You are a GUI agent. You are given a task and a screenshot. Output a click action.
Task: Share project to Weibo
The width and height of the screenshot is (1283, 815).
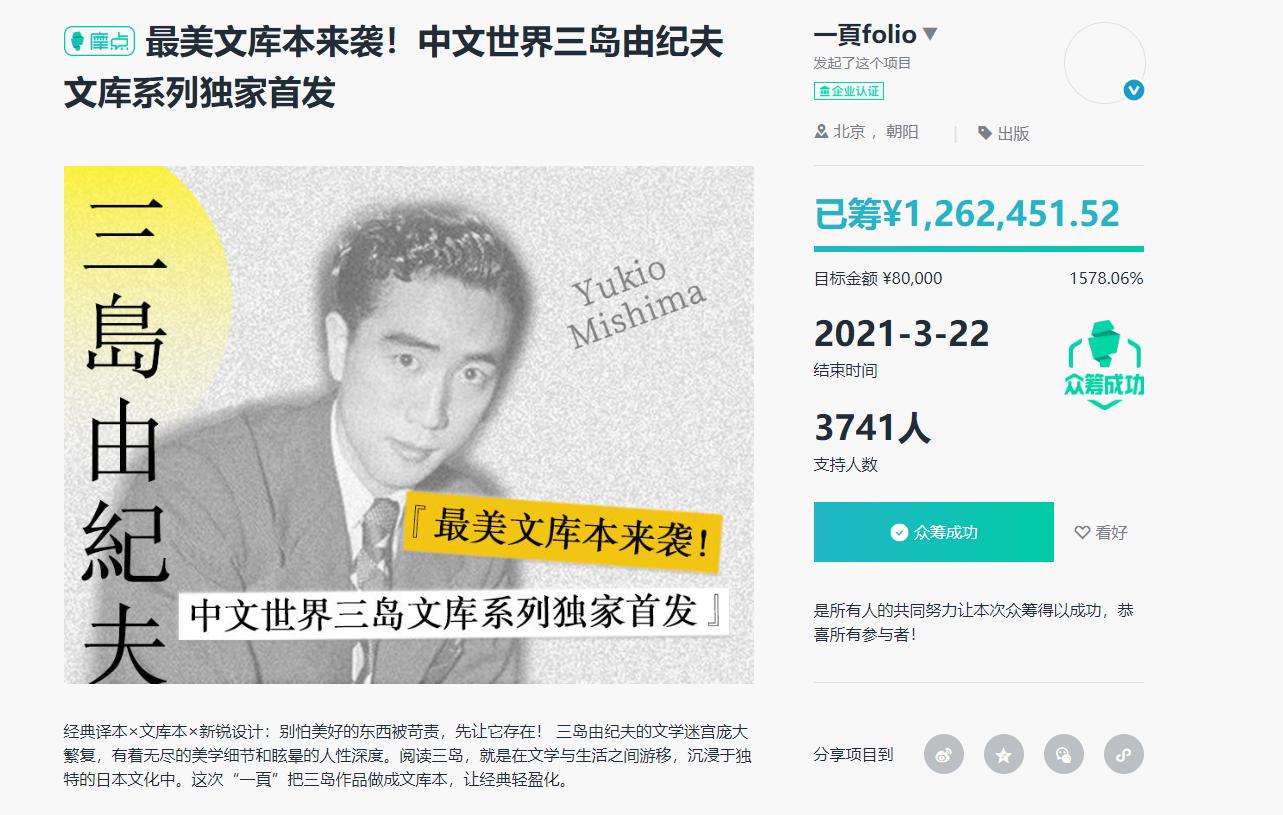(944, 754)
